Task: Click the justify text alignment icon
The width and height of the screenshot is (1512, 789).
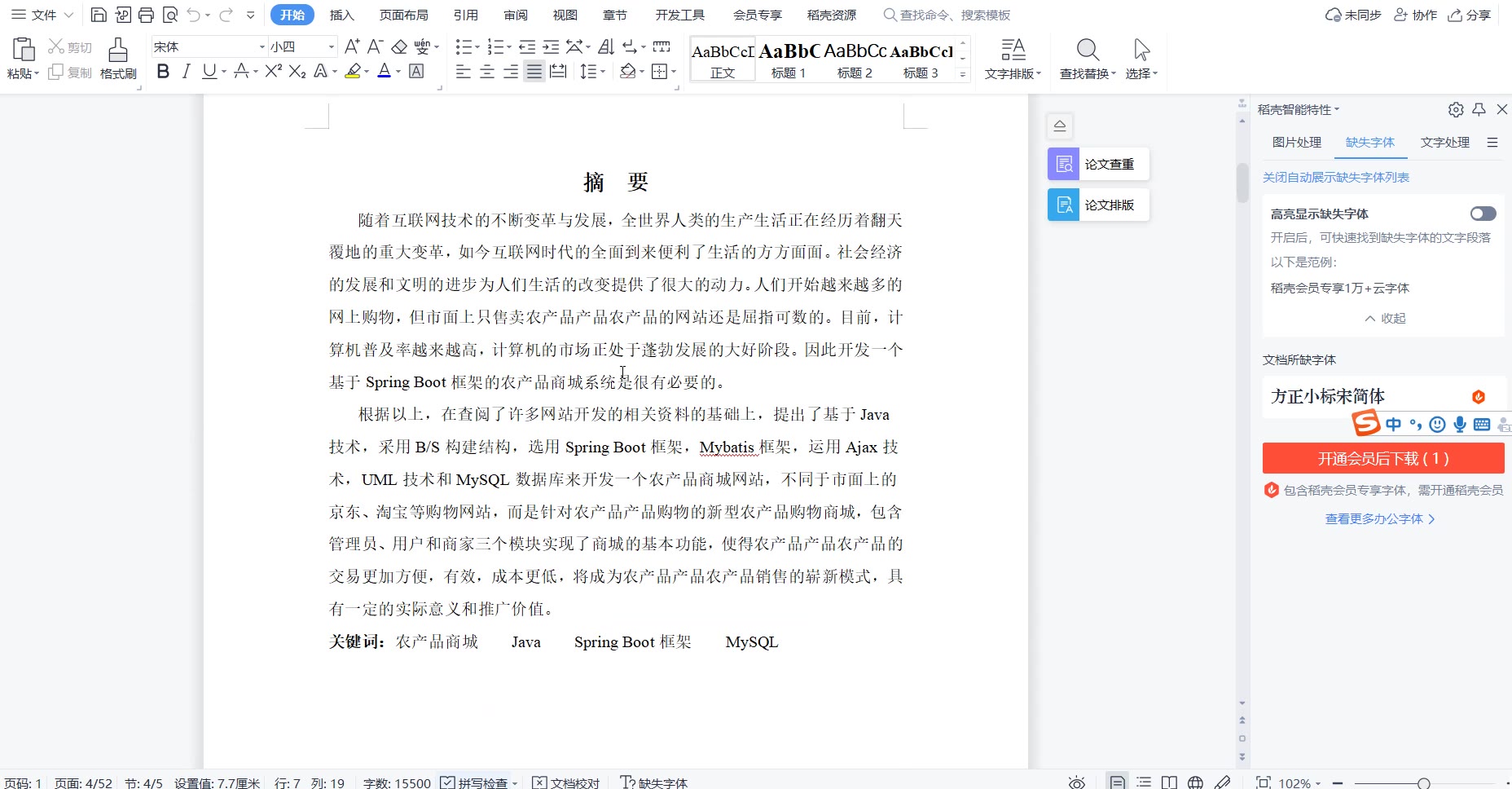Action: tap(534, 72)
